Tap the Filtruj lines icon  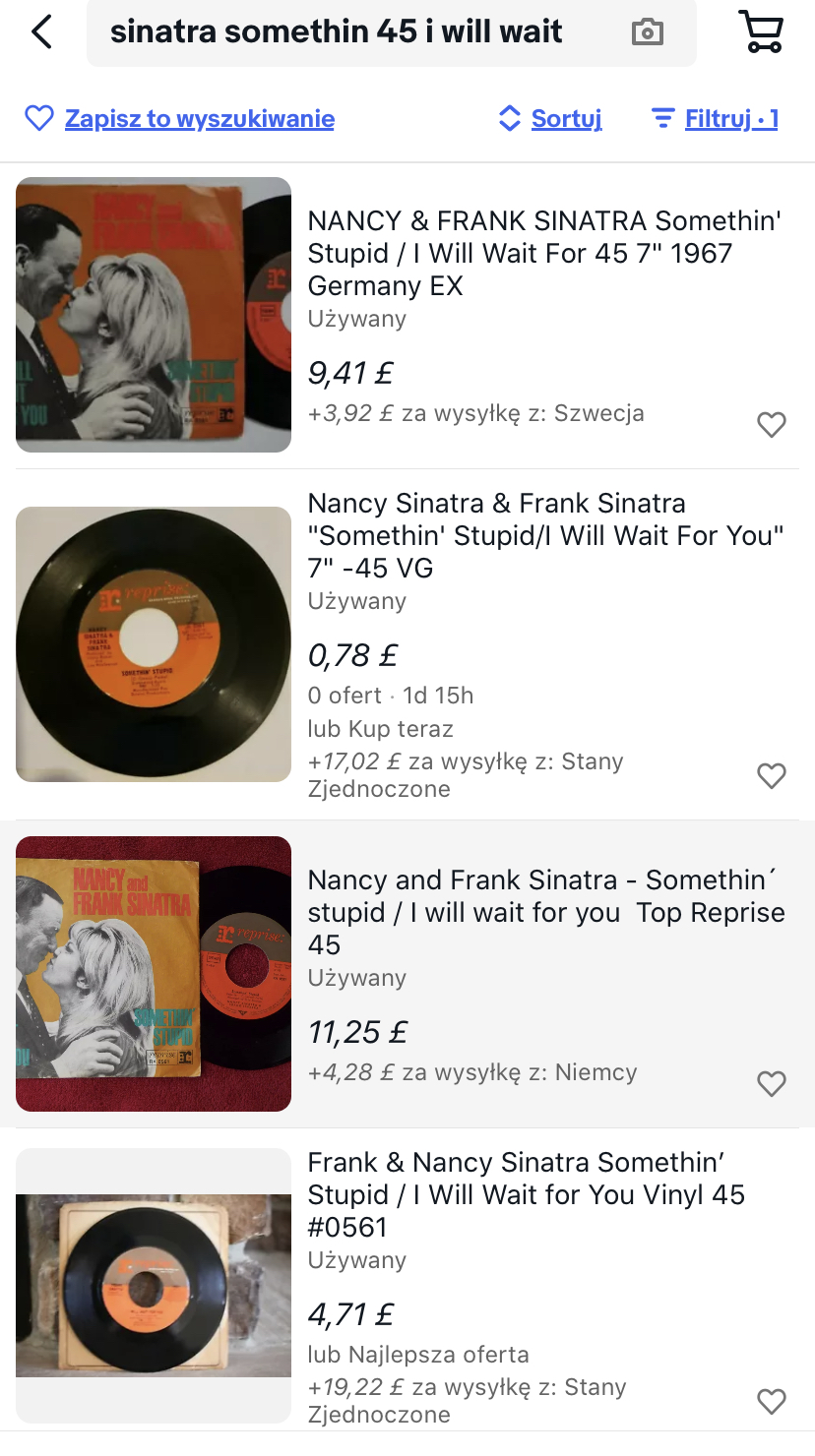tap(663, 119)
